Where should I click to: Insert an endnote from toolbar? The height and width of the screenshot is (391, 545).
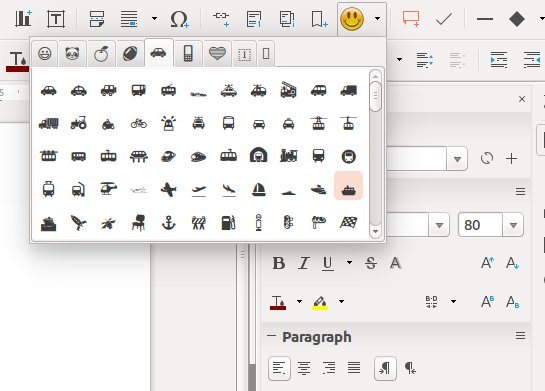pyautogui.click(x=287, y=19)
